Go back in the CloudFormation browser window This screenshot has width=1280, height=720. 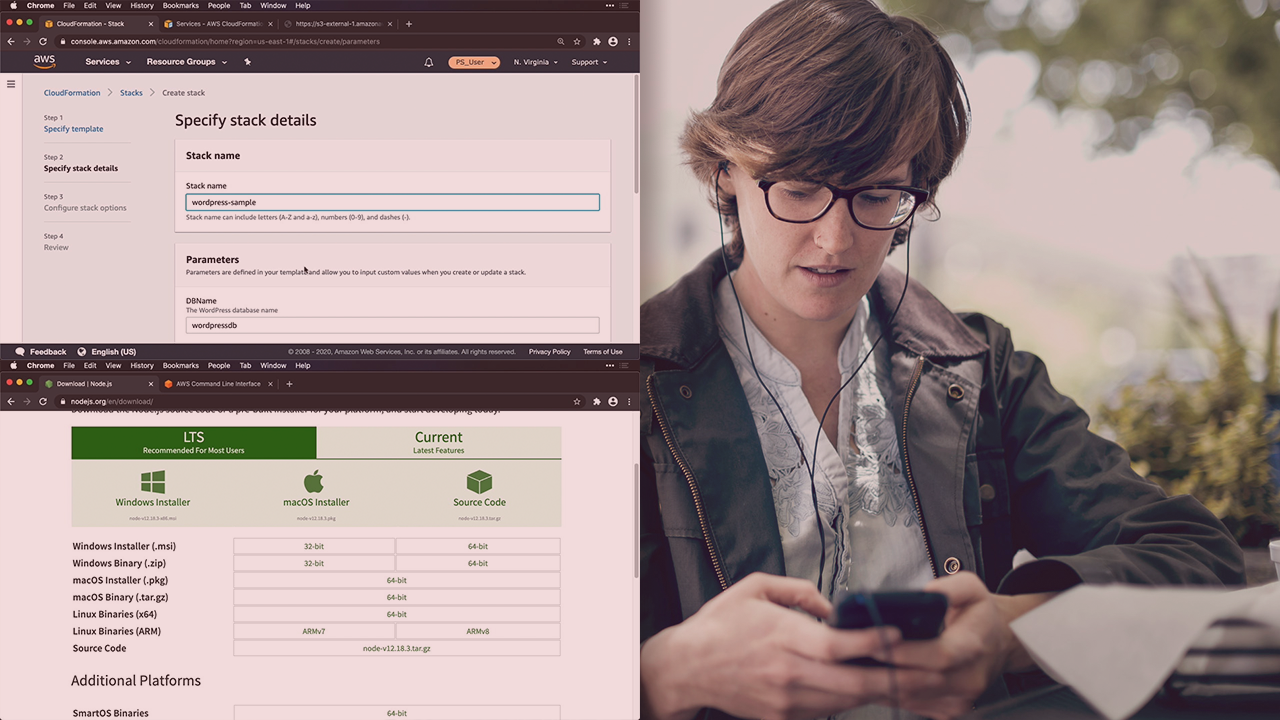(x=11, y=41)
